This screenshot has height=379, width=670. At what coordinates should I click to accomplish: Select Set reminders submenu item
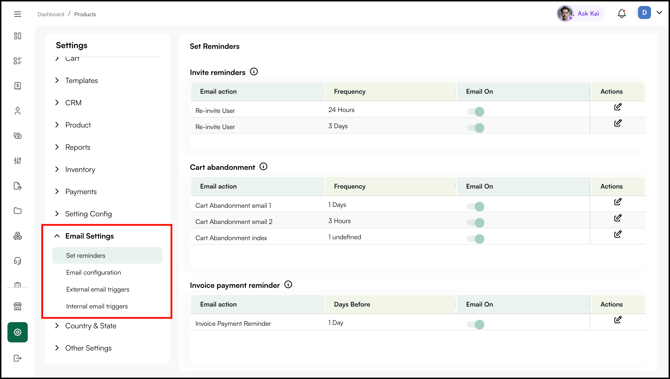[107, 256]
